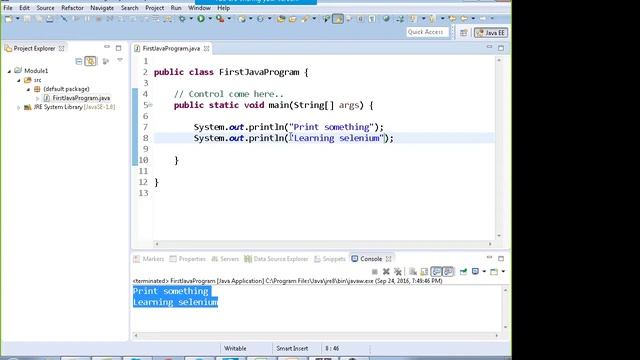Click the Clear Console icon
This screenshot has height=360, width=640.
413,271
